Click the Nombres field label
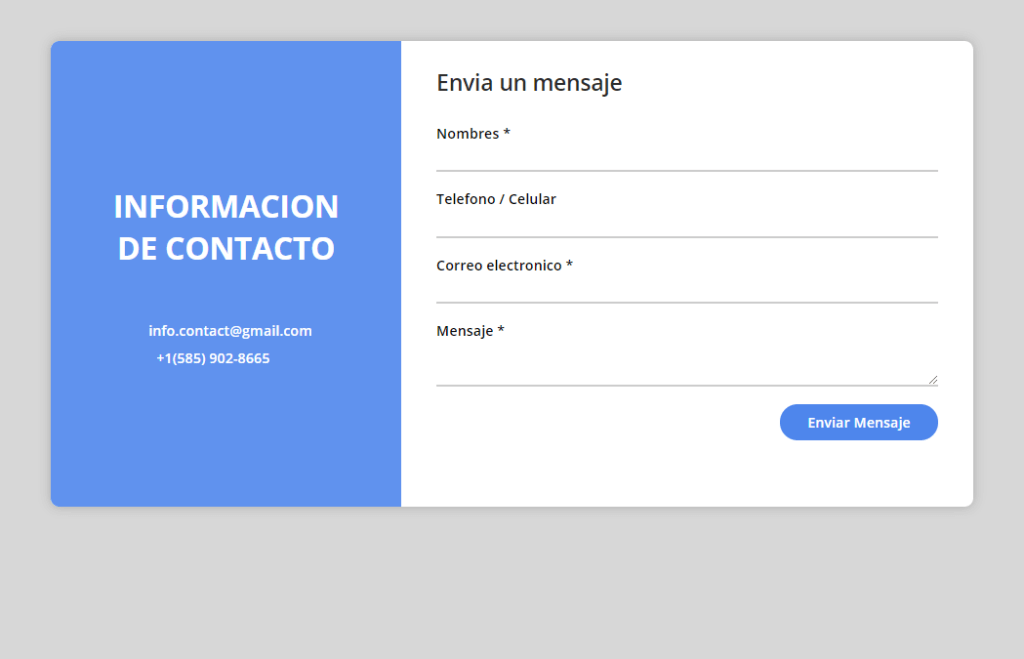The width and height of the screenshot is (1024, 659). (x=467, y=134)
